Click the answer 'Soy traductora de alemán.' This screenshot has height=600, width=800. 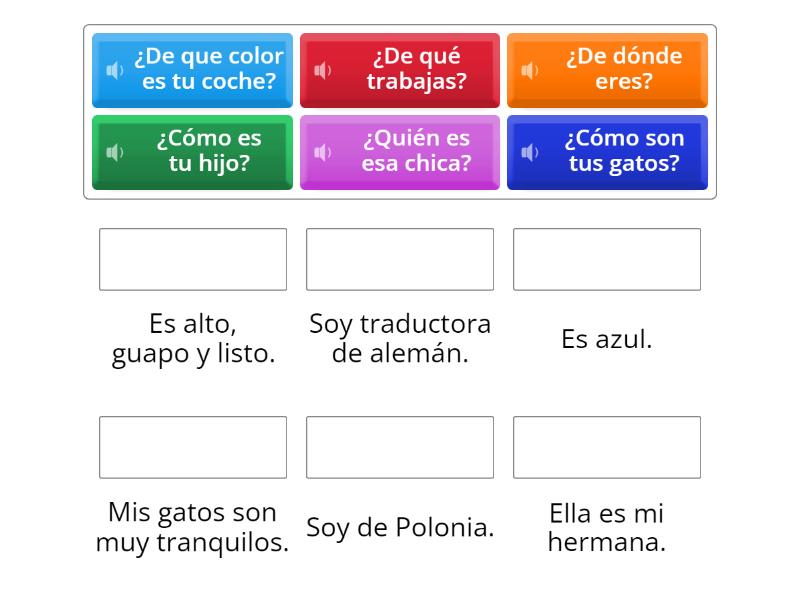[x=400, y=337]
